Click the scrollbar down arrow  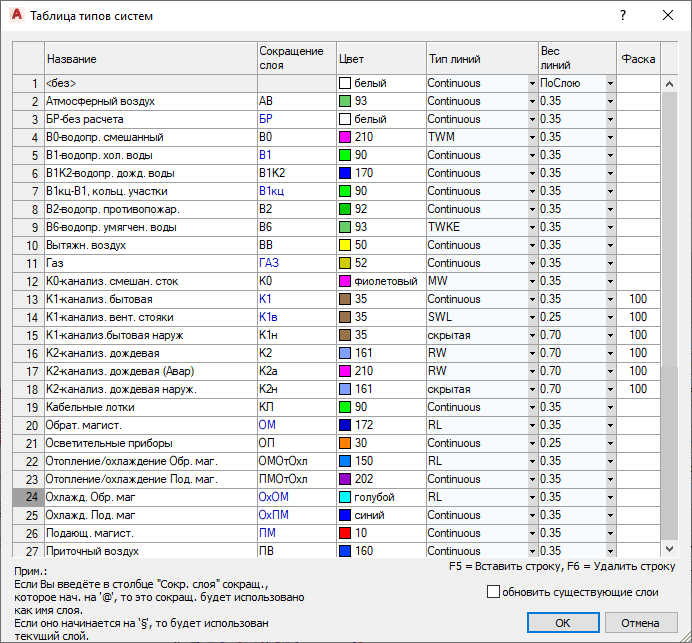tap(669, 549)
